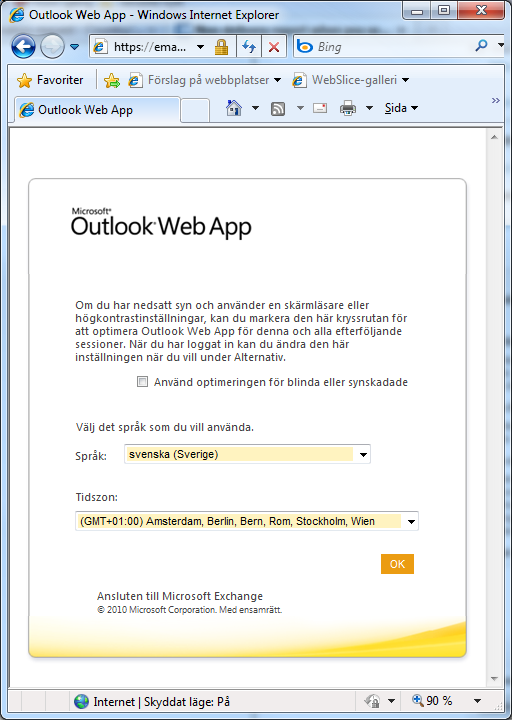Open the search provider dropdown arrow
This screenshot has width=512, height=720.
[x=501, y=46]
